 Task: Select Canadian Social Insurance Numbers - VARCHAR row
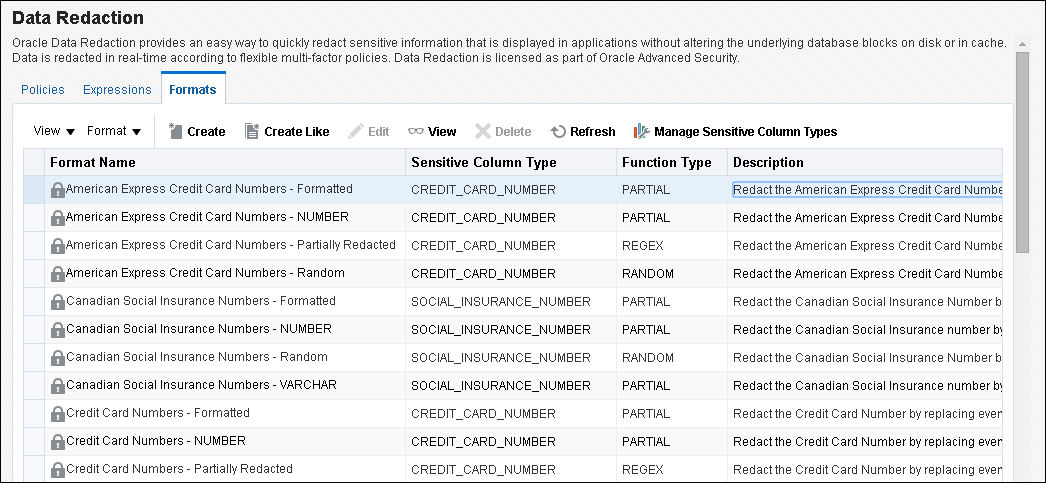pos(201,385)
